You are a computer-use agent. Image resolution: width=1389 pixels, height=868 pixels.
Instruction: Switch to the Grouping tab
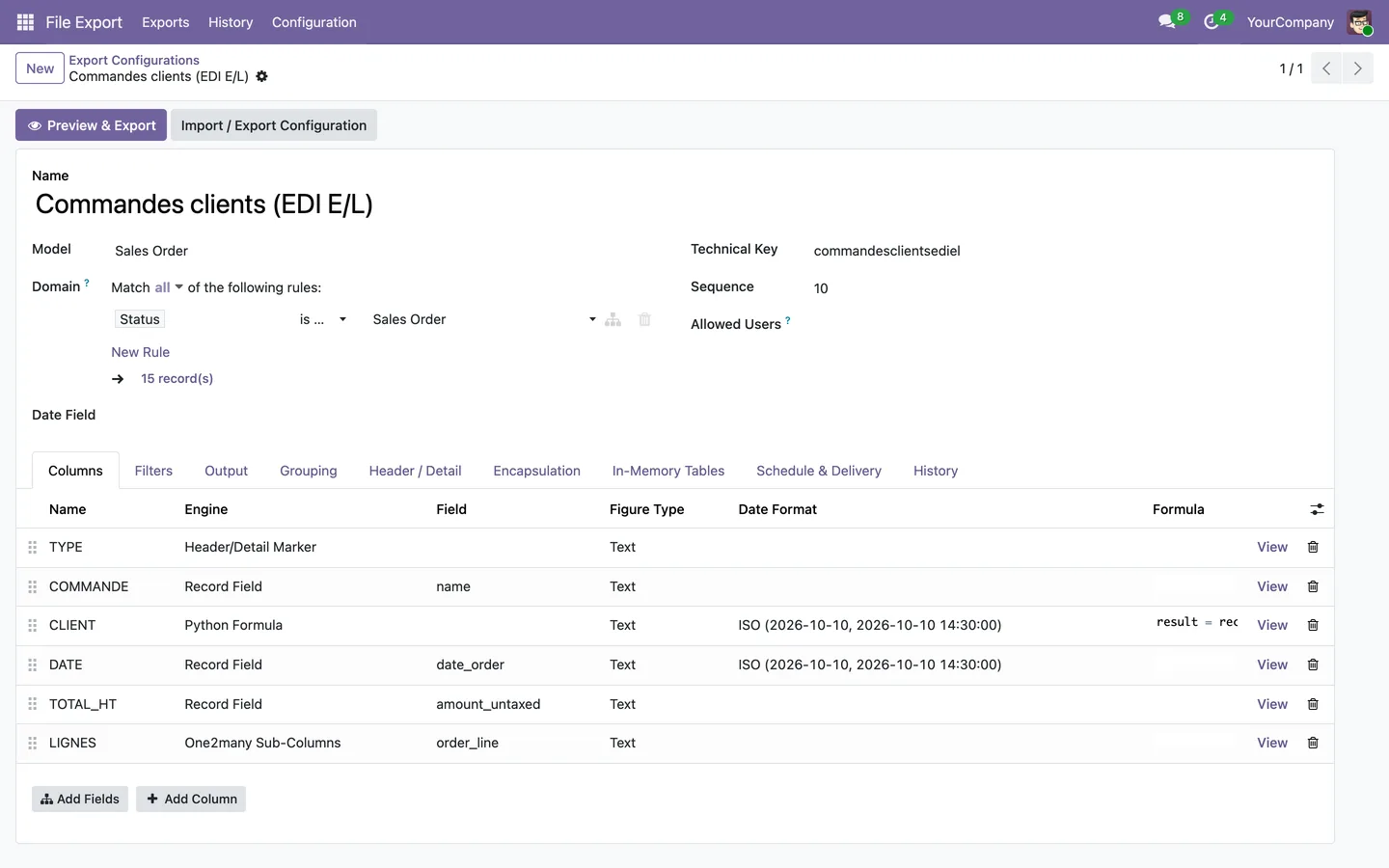(309, 471)
